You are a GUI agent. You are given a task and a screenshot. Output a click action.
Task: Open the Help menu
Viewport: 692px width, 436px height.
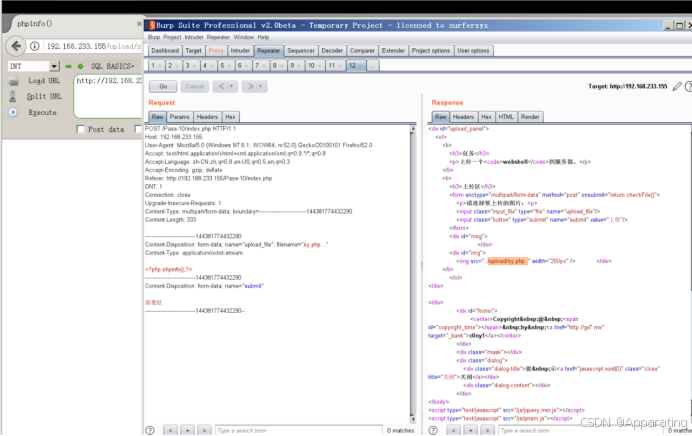pos(263,37)
